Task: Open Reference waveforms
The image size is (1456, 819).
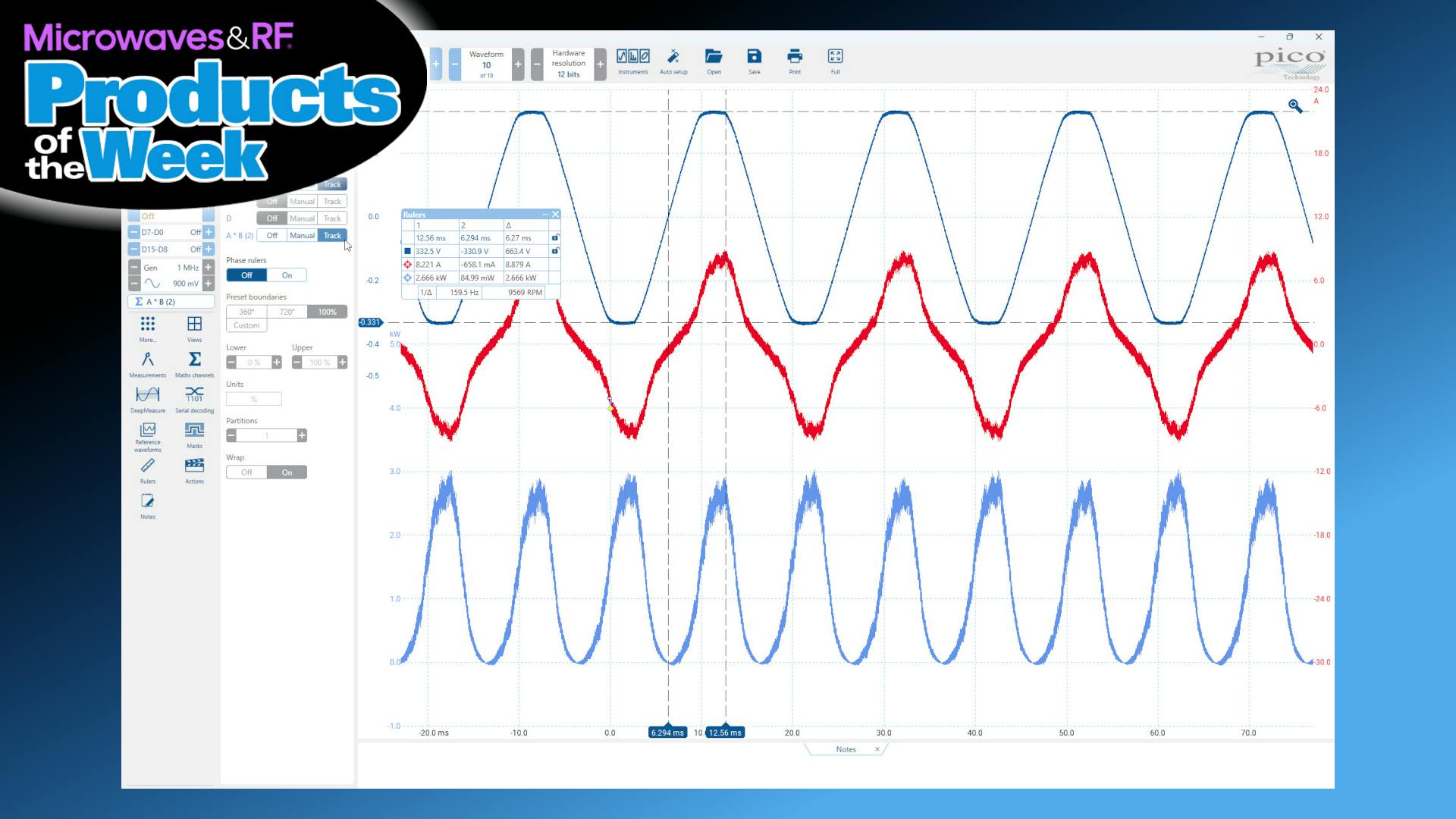Action: 147,431
